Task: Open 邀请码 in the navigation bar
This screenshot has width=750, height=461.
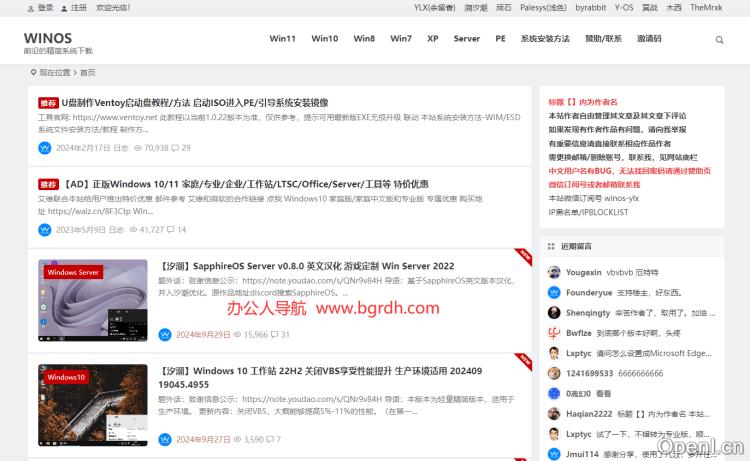Action: 648,39
